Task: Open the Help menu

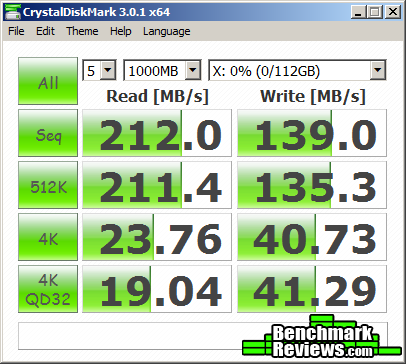Action: click(121, 31)
